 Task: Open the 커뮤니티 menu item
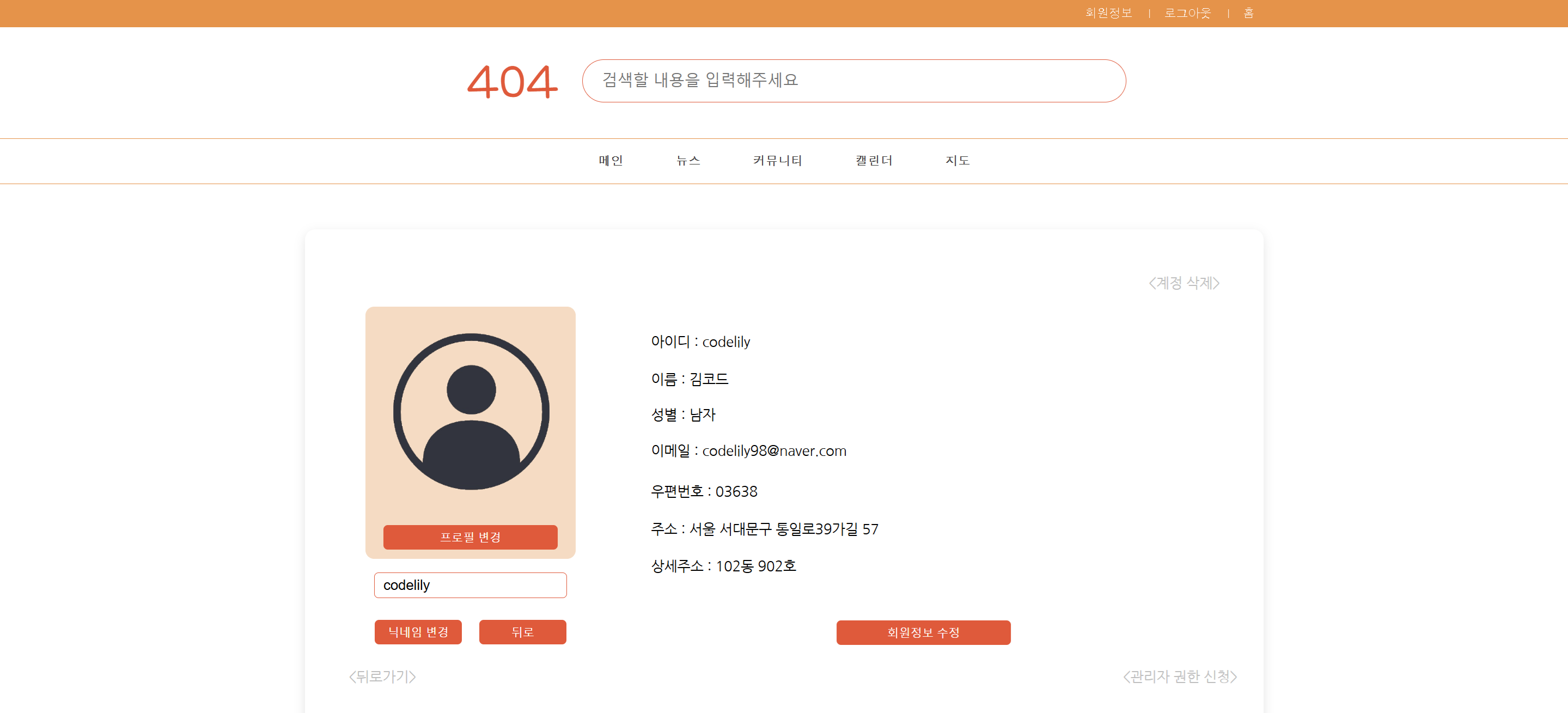[777, 160]
